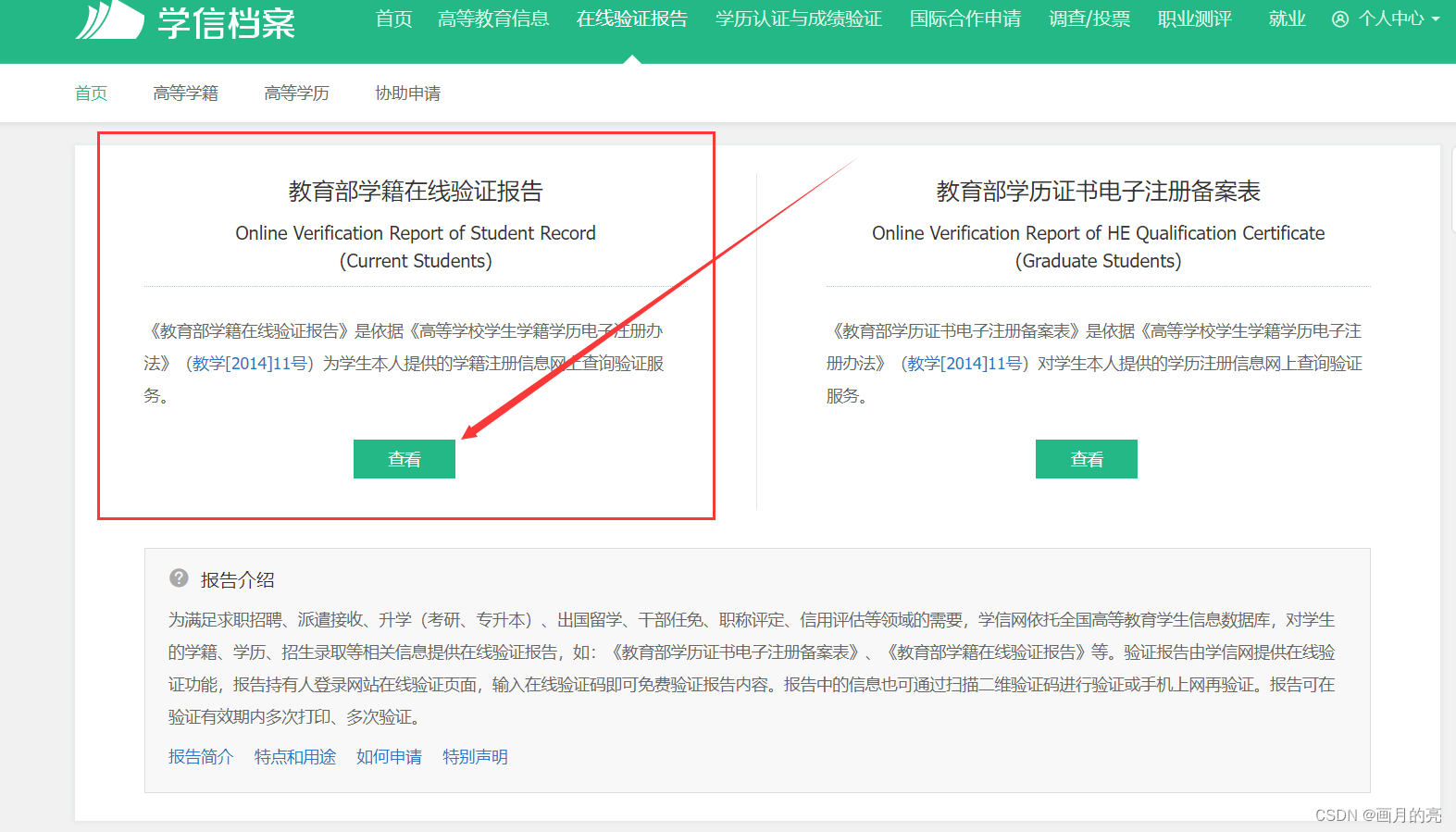Click the 报告介绍 section title
Screen dimensions: 1456x832
tap(238, 580)
